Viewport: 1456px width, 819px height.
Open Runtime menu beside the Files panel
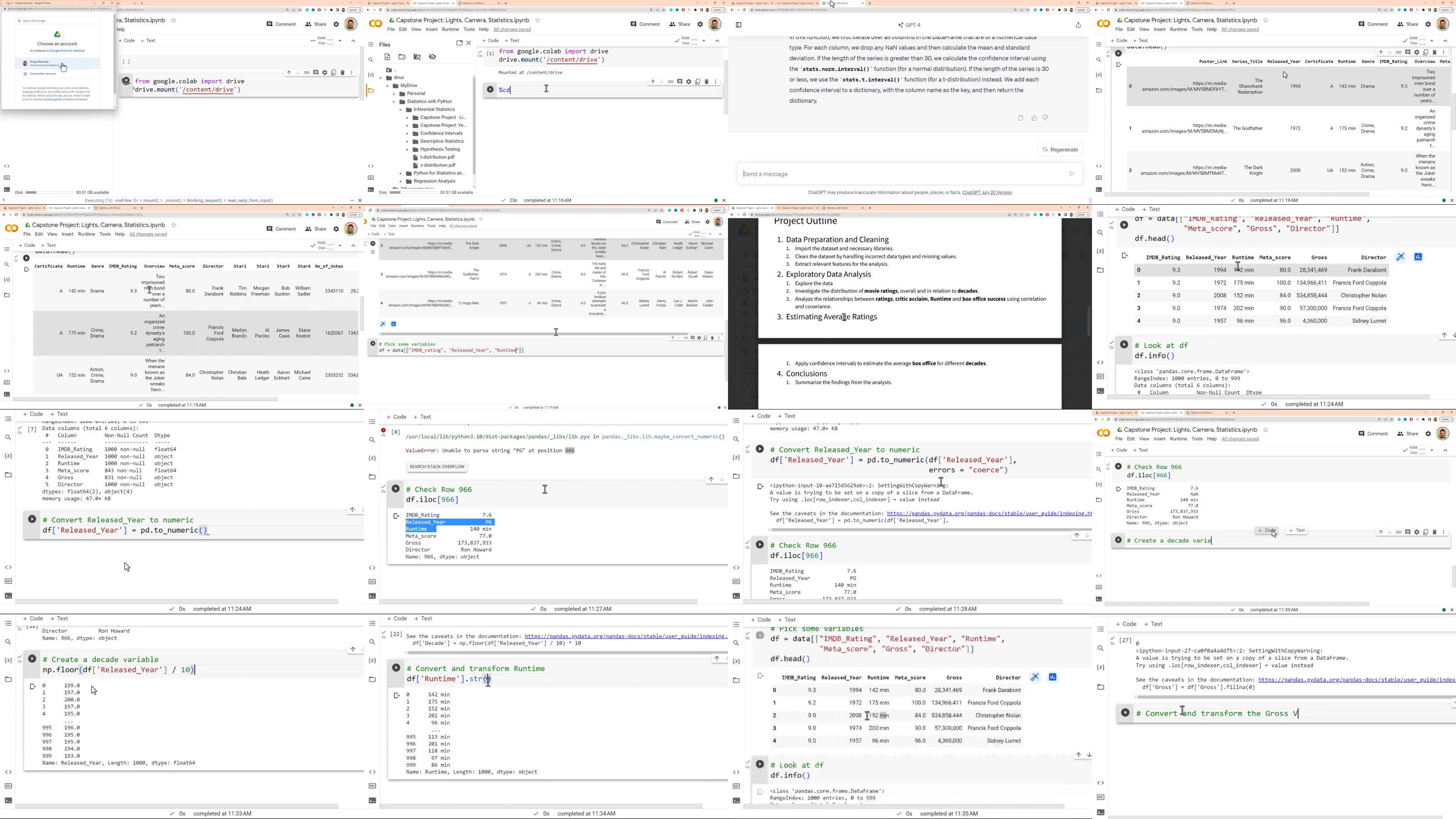tap(450, 30)
